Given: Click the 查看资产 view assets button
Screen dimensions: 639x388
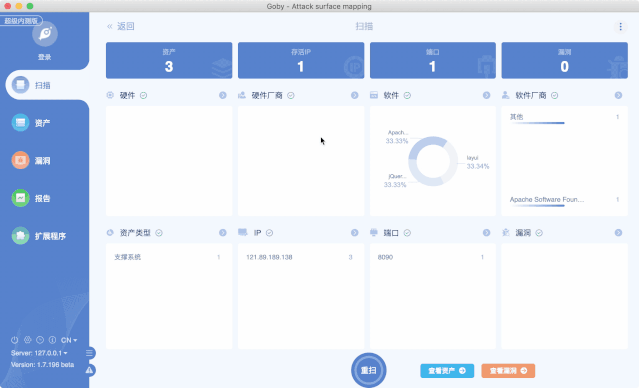Looking at the screenshot, I should tap(447, 370).
